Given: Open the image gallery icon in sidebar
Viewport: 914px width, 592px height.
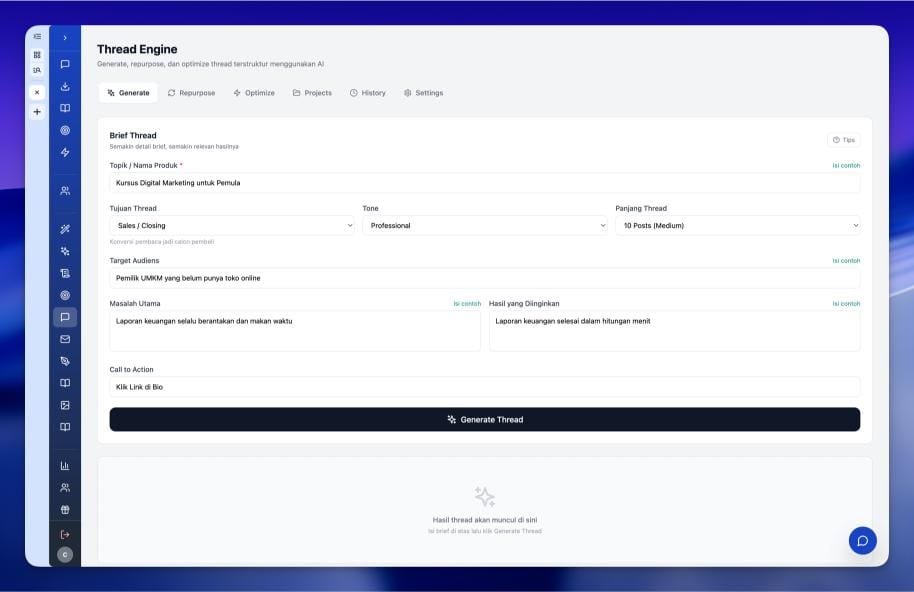Looking at the screenshot, I should click(x=65, y=405).
